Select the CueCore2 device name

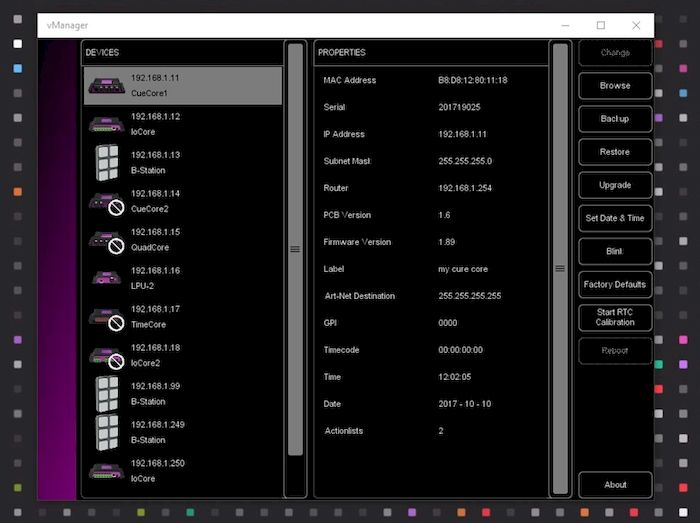click(x=150, y=209)
